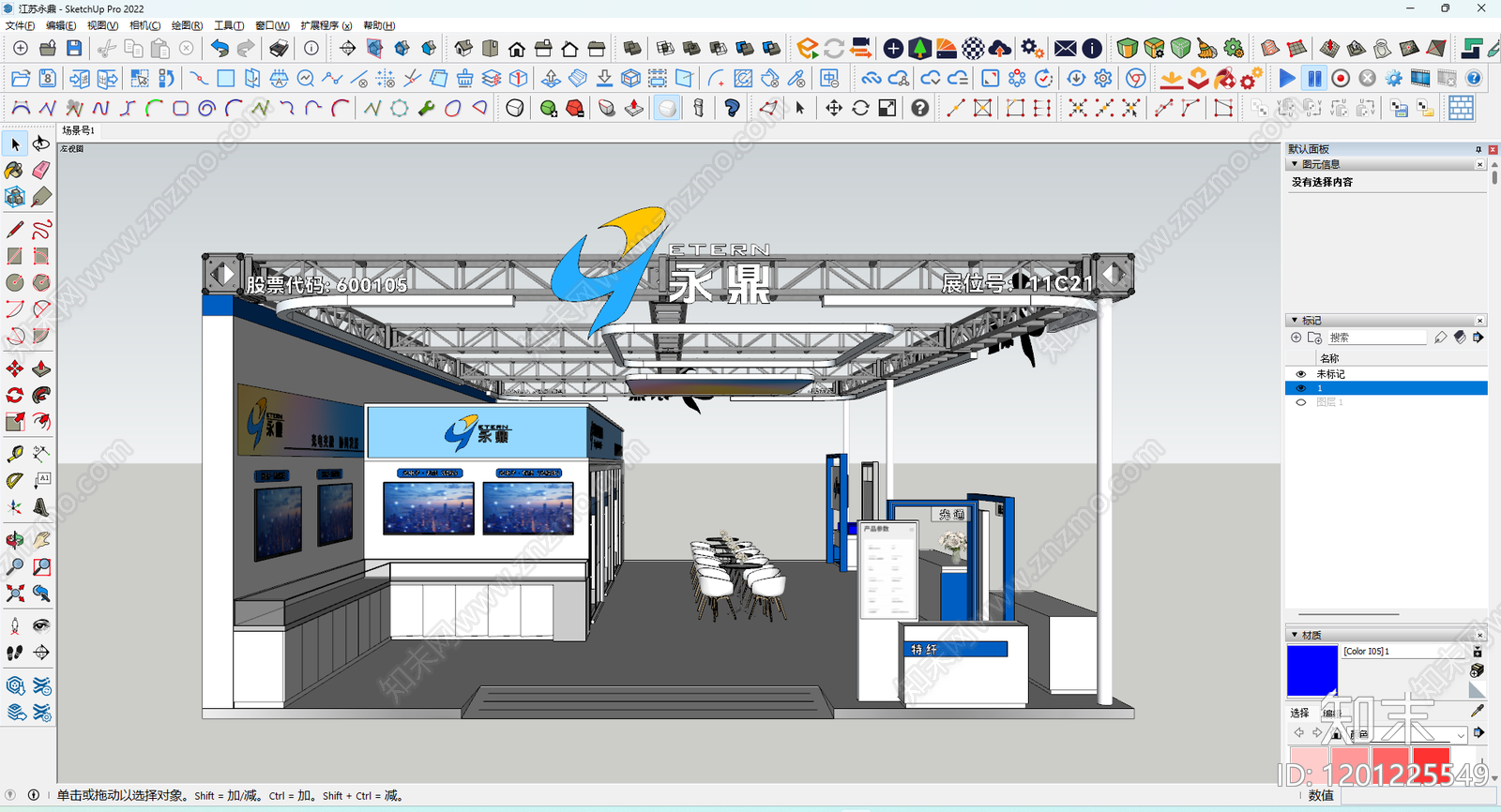The width and height of the screenshot is (1501, 812).
Task: Open the 相机(C) menu
Action: tap(144, 25)
